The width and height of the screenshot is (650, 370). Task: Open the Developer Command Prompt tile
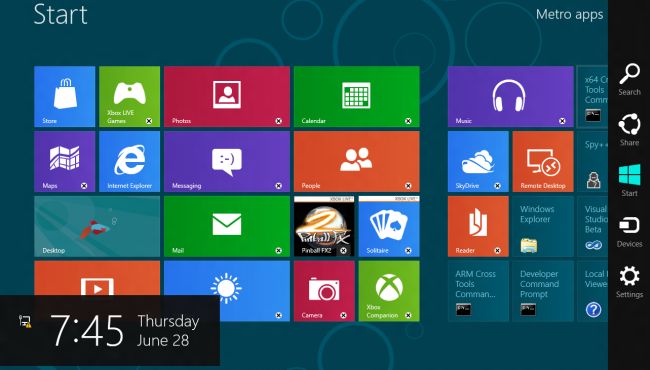pos(543,291)
